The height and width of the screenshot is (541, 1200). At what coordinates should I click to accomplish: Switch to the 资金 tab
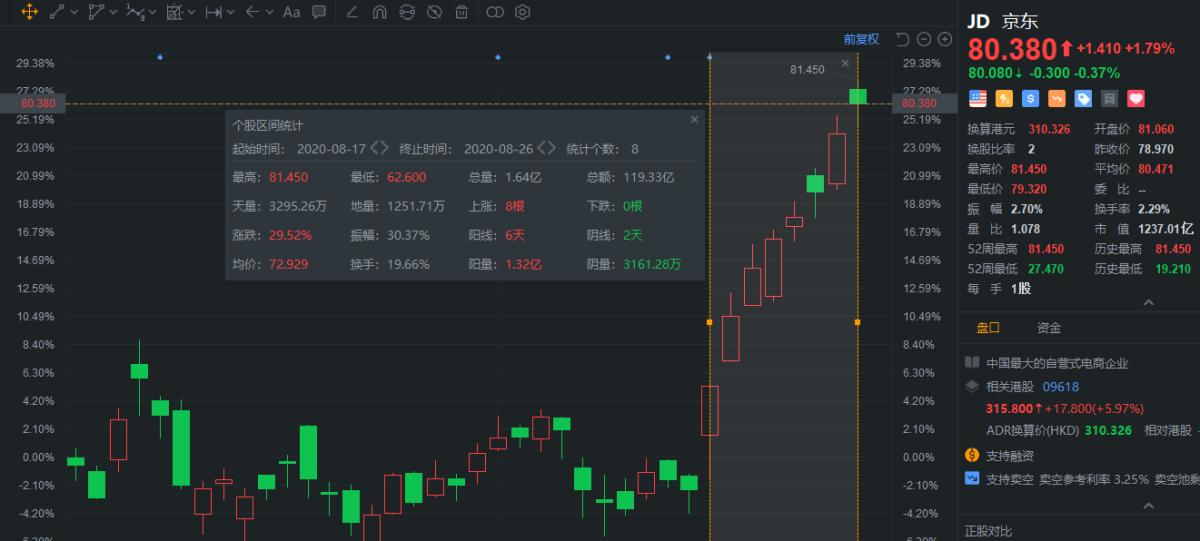(x=1049, y=327)
